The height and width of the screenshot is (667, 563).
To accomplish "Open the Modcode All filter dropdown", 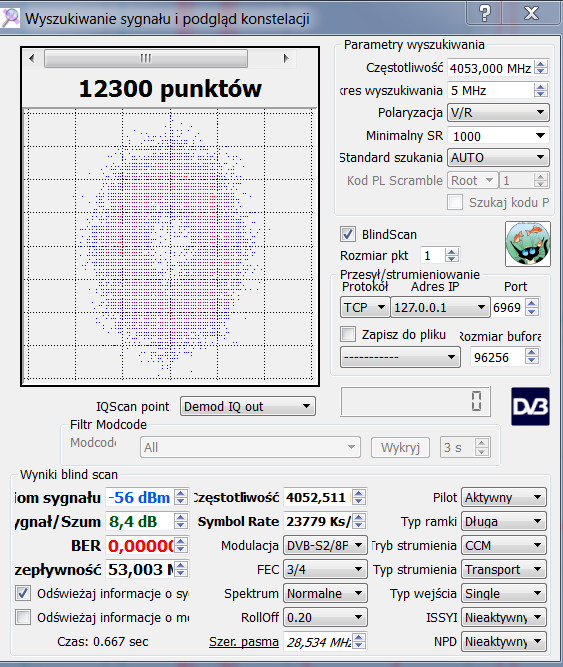I will 250,447.
